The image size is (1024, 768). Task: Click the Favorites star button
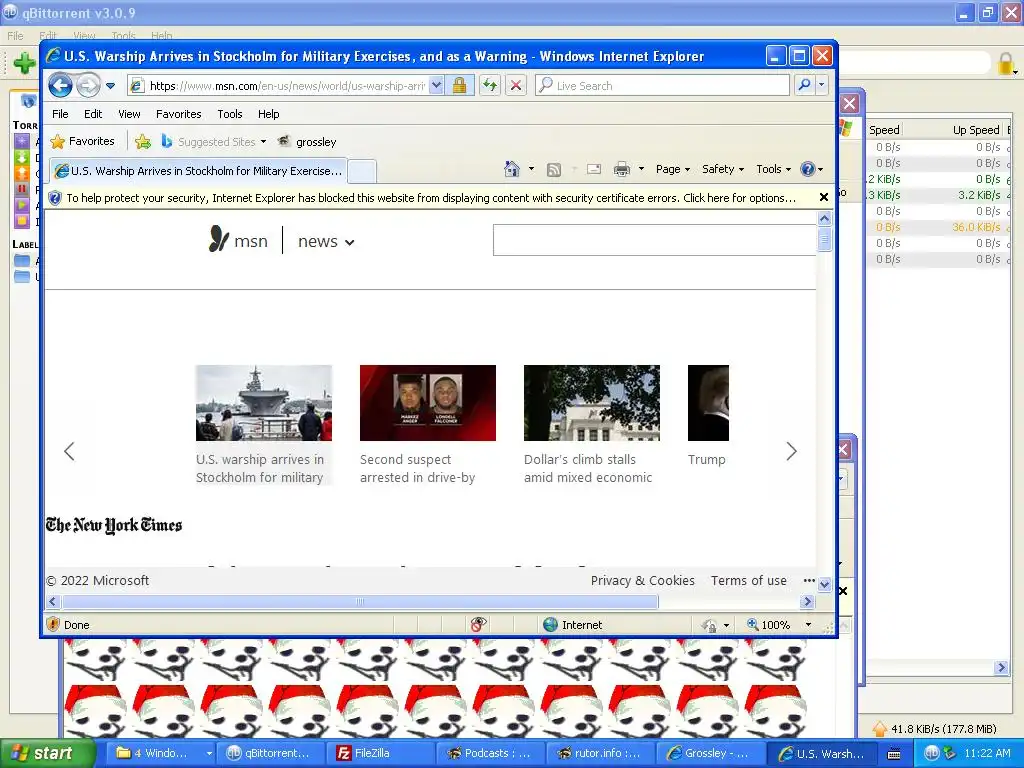[82, 141]
